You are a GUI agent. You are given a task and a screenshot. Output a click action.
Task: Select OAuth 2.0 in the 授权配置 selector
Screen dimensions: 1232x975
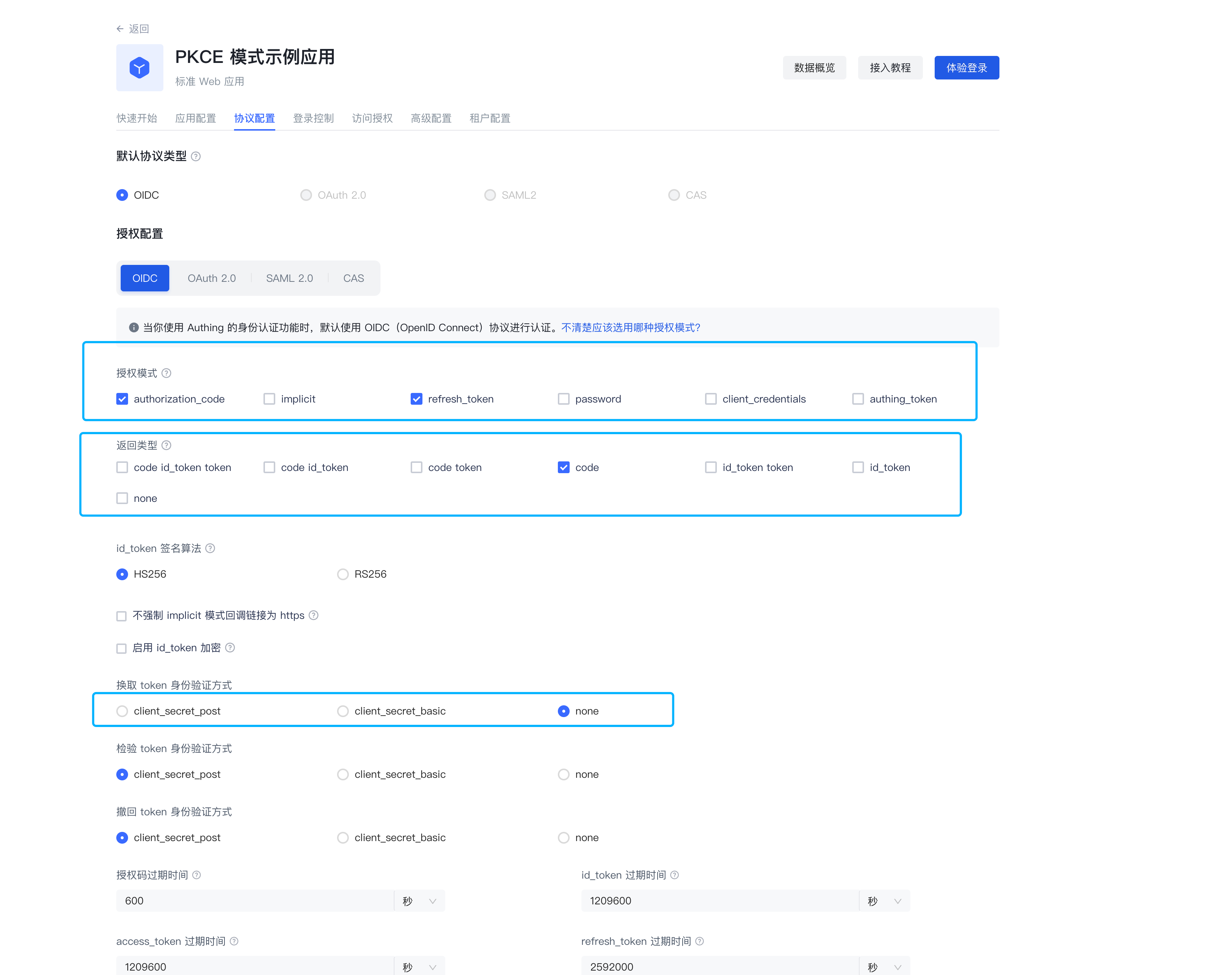tap(211, 278)
